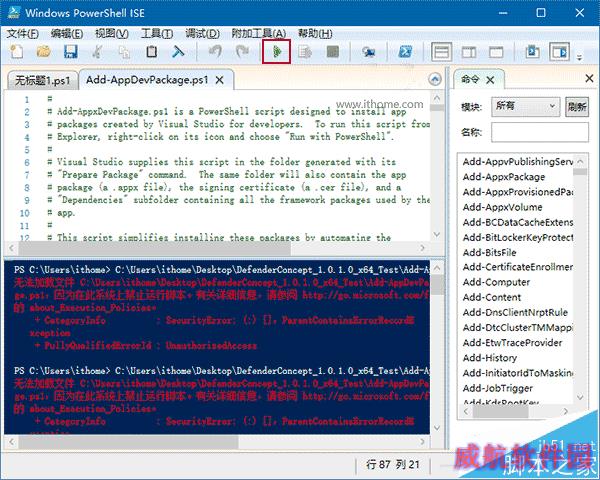600x480 pixels.
Task: Paste from clipboard icon
Action: [x=152, y=52]
